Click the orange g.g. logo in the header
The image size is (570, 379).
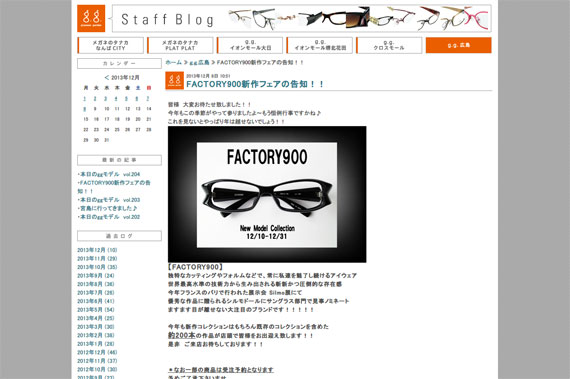tap(91, 18)
